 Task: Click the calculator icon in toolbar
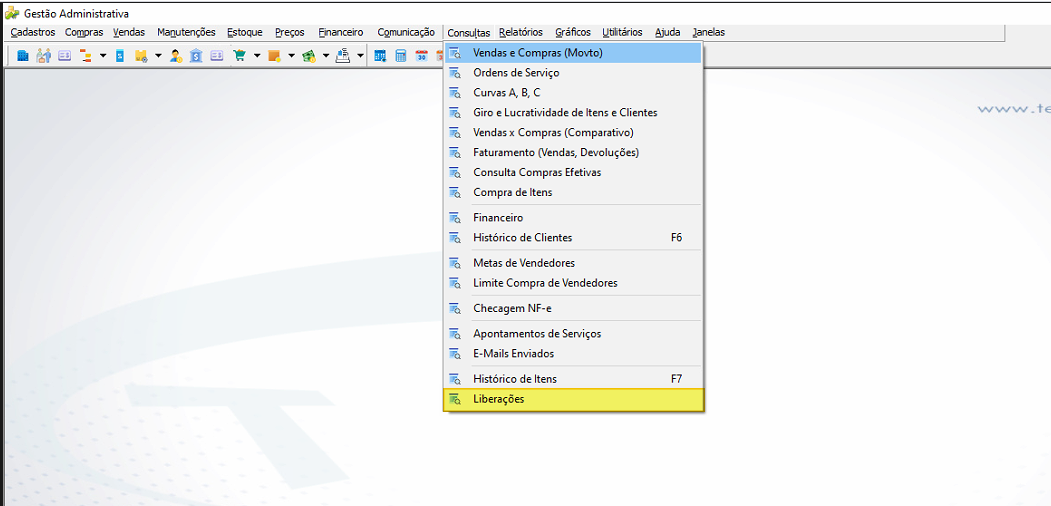tap(401, 56)
